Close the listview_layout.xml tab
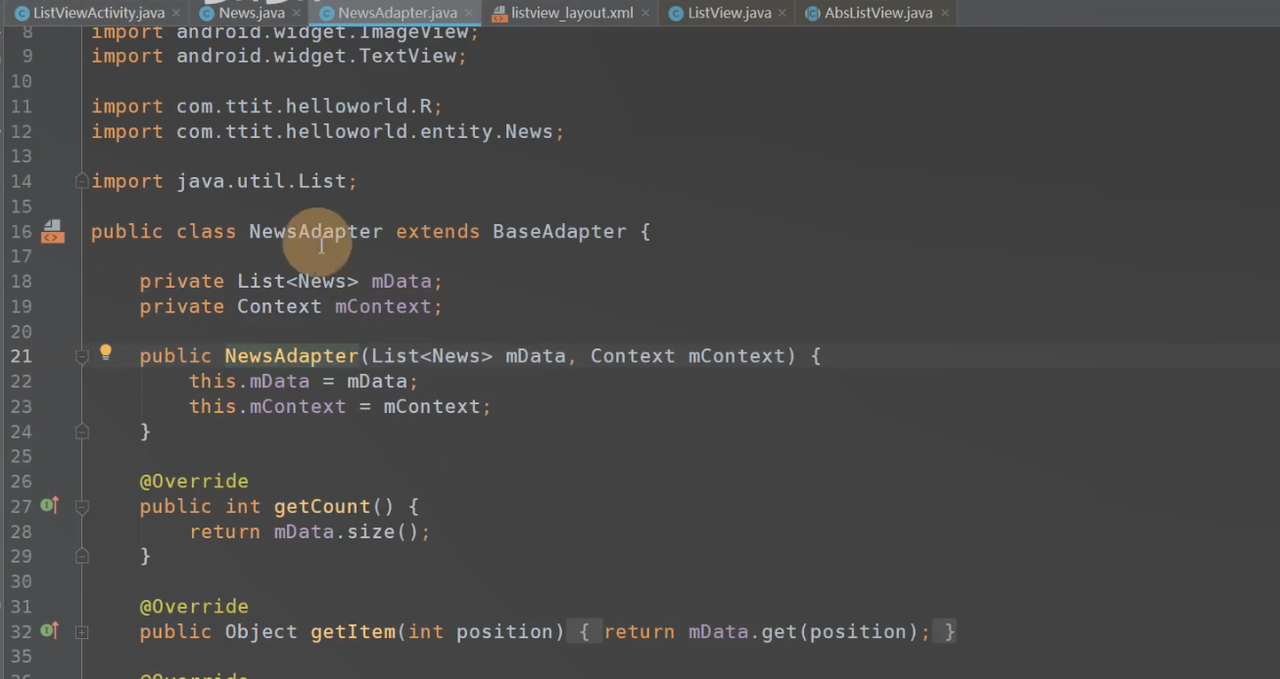 coord(645,14)
